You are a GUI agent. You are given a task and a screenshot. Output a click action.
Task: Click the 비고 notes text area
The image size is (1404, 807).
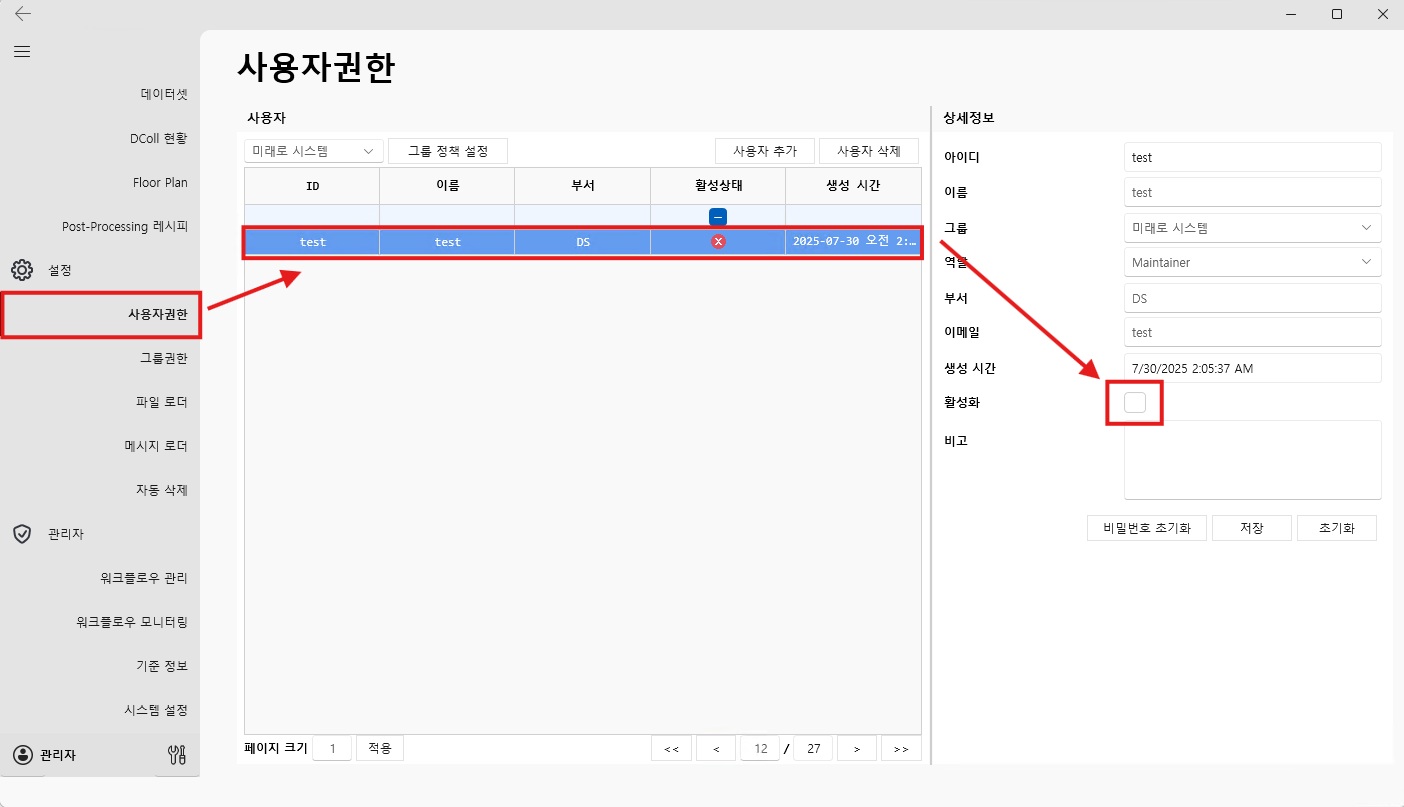1252,460
